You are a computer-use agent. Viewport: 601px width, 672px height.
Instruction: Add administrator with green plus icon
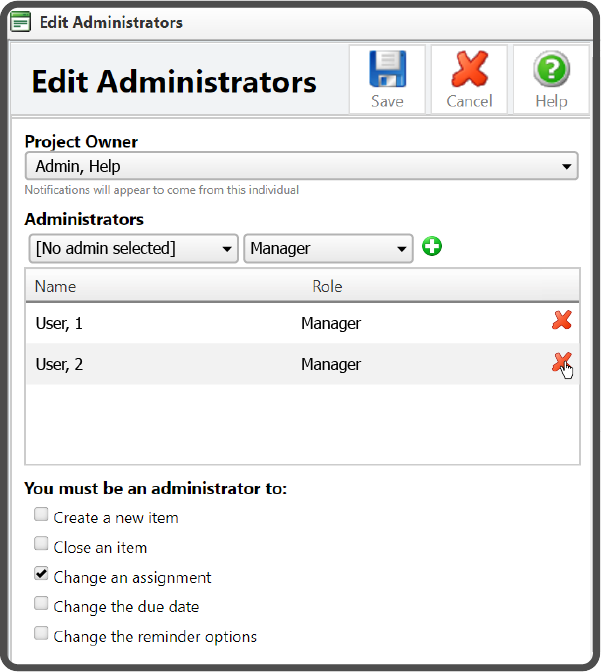pos(431,247)
